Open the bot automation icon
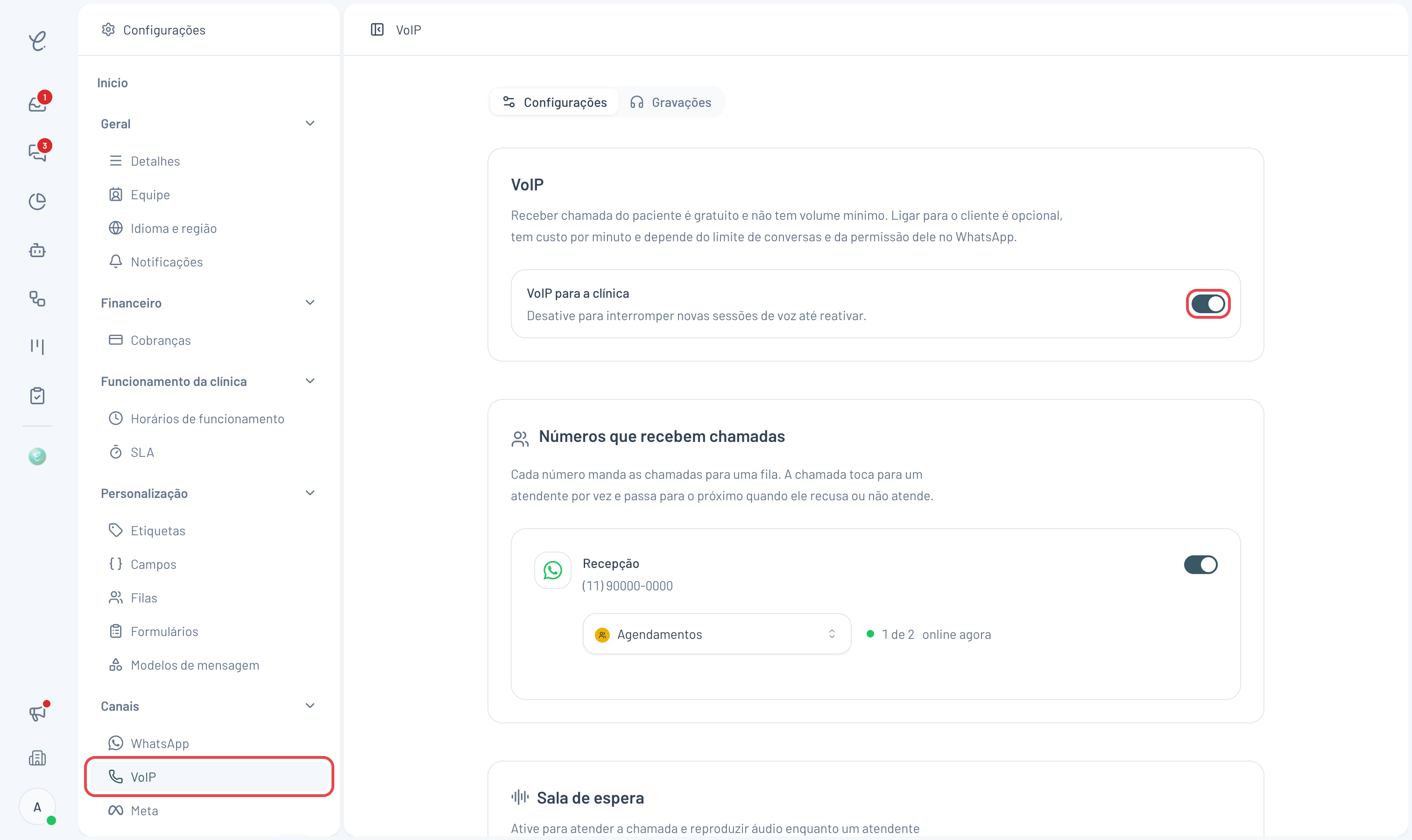The image size is (1412, 840). [x=37, y=250]
